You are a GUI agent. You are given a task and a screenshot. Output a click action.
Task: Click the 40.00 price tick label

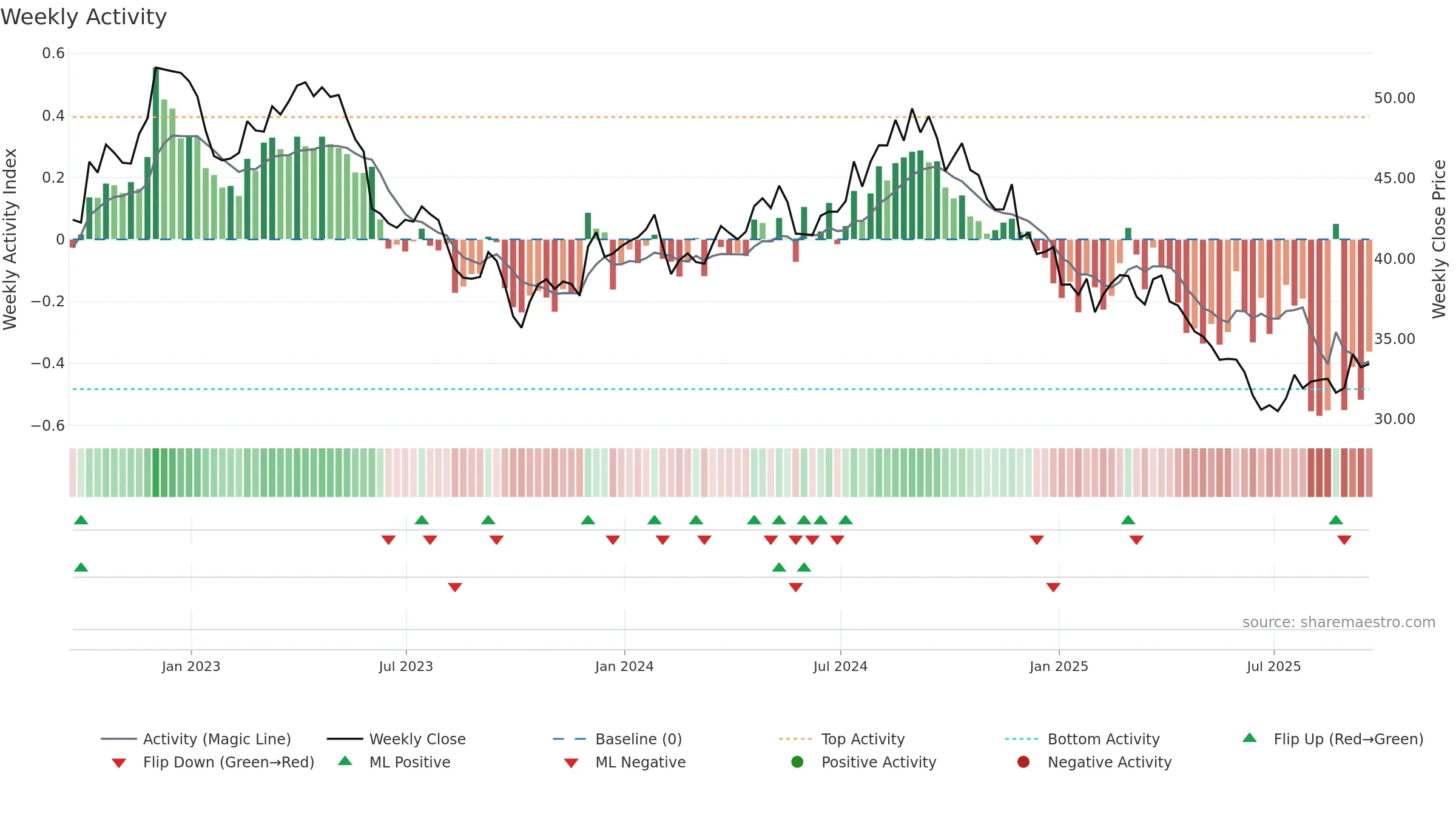click(1394, 258)
